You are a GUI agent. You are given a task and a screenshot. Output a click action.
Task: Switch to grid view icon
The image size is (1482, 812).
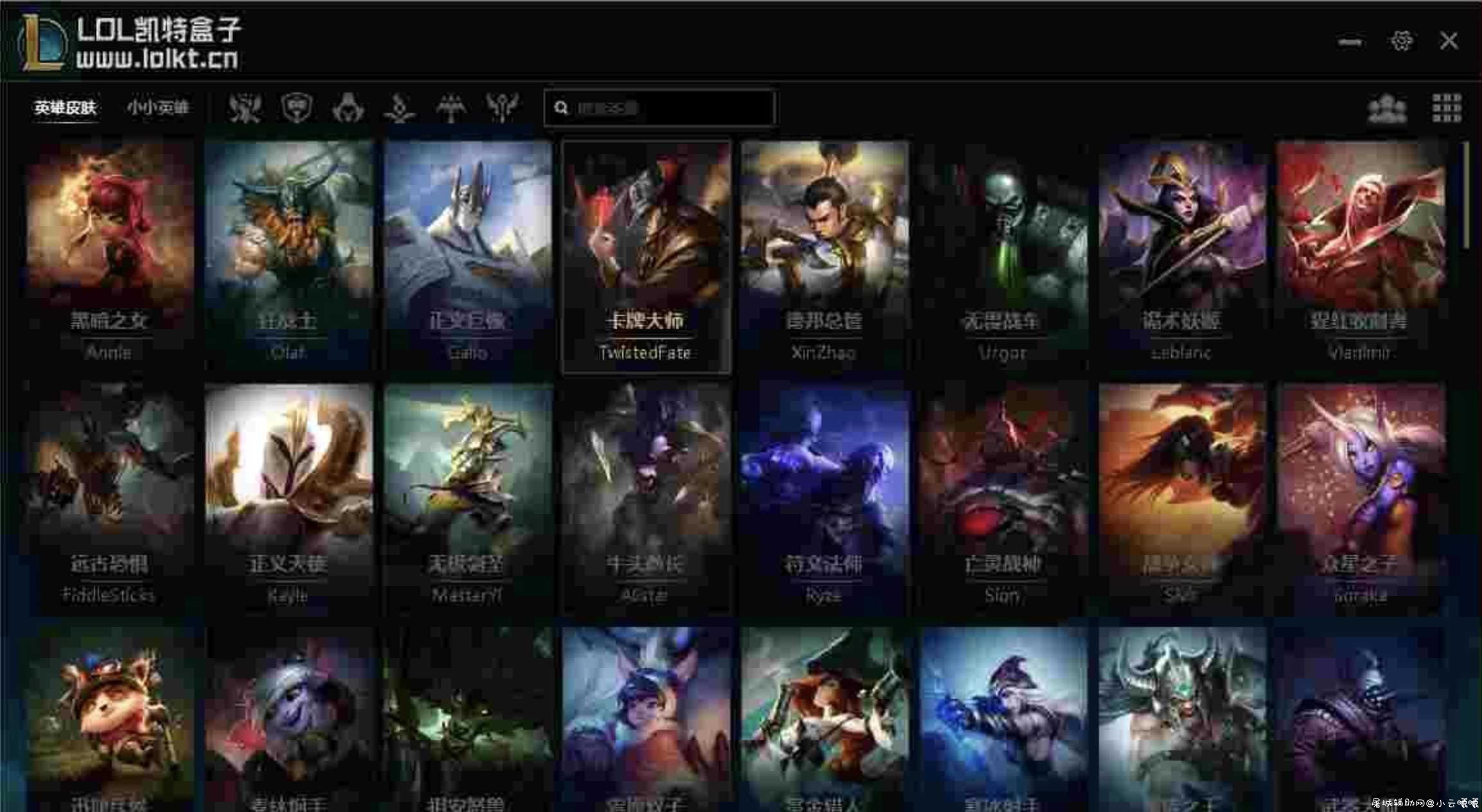click(x=1447, y=108)
